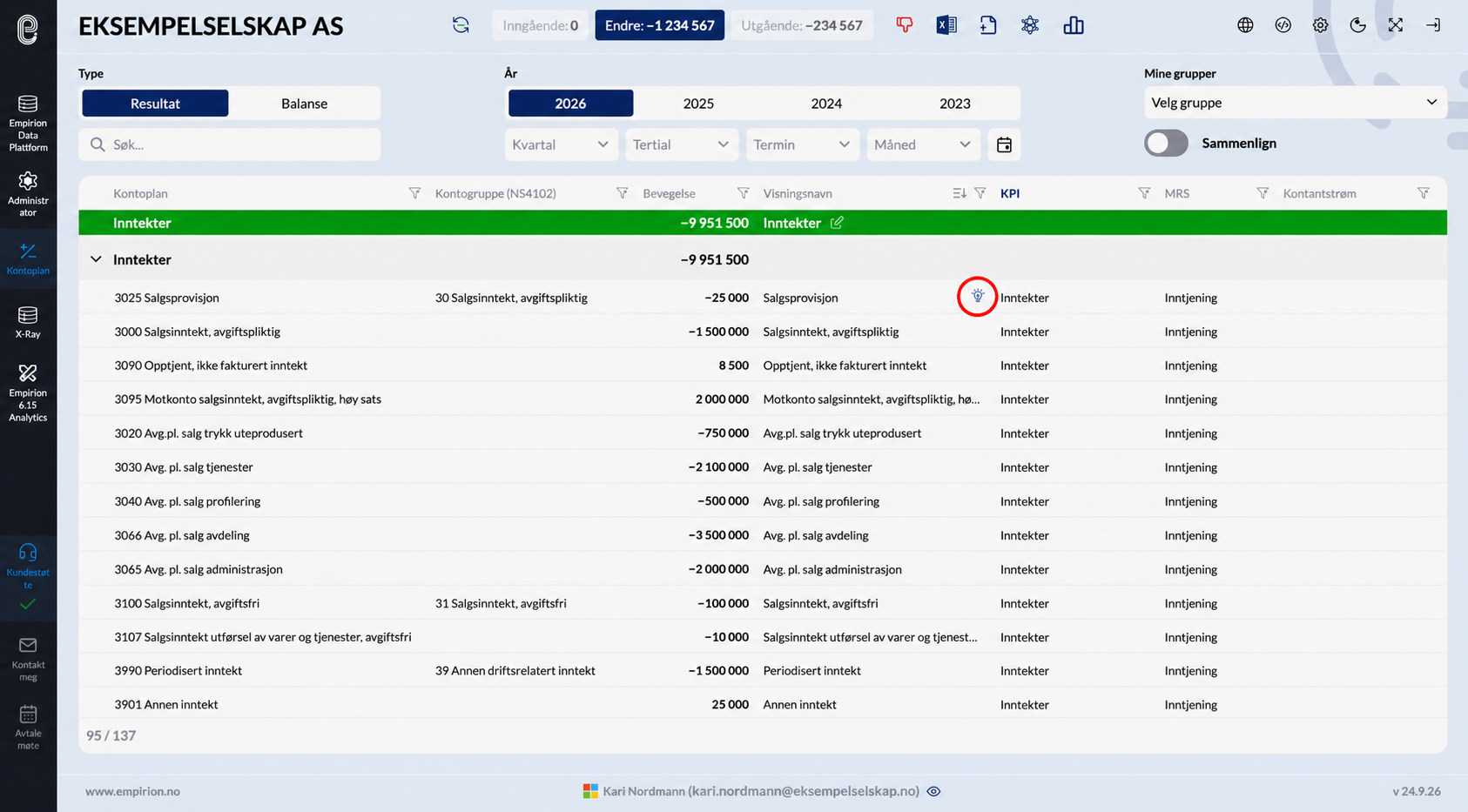Open the Kvartal dropdown

(x=561, y=144)
